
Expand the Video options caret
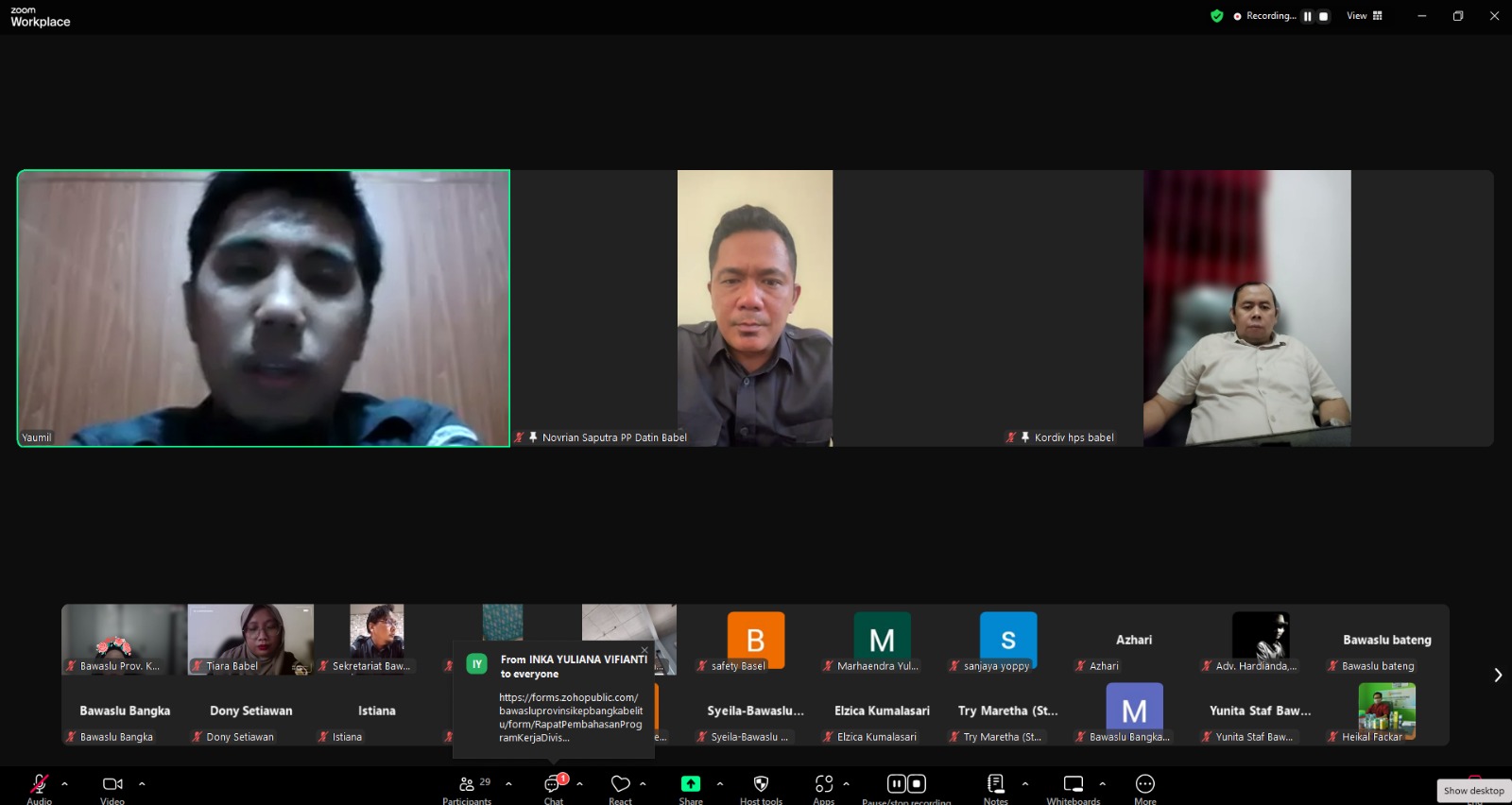(x=142, y=783)
